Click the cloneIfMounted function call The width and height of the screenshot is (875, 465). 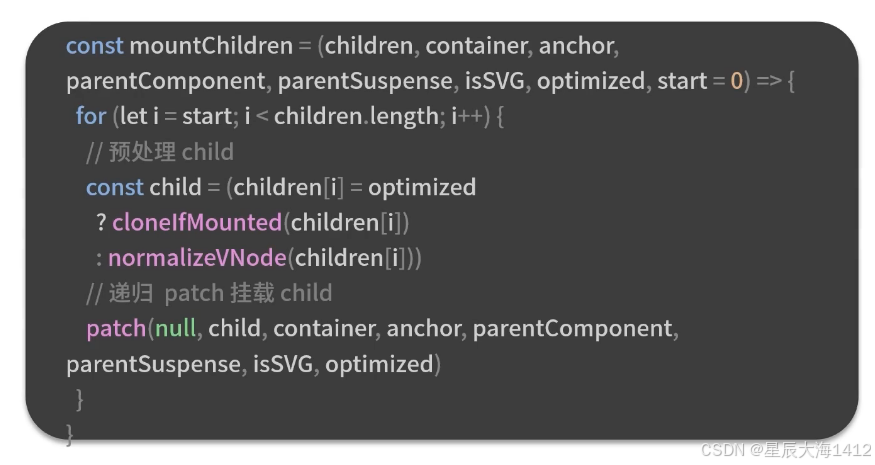(x=197, y=223)
